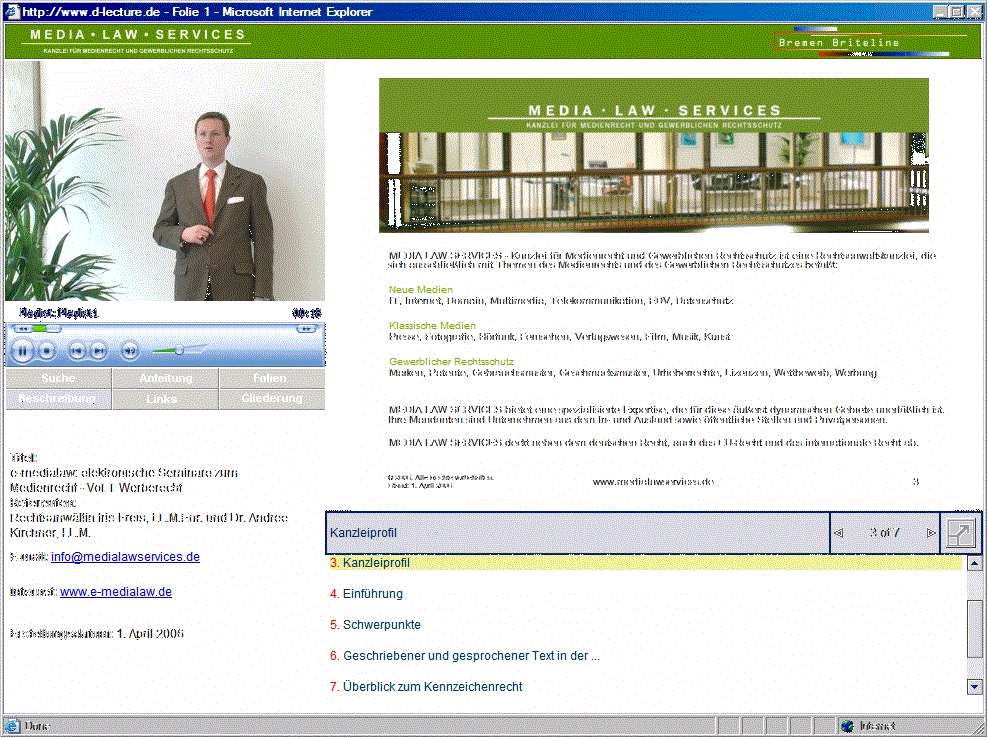This screenshot has width=988, height=738.
Task: Open the Anleitung tab
Action: pyautogui.click(x=166, y=378)
